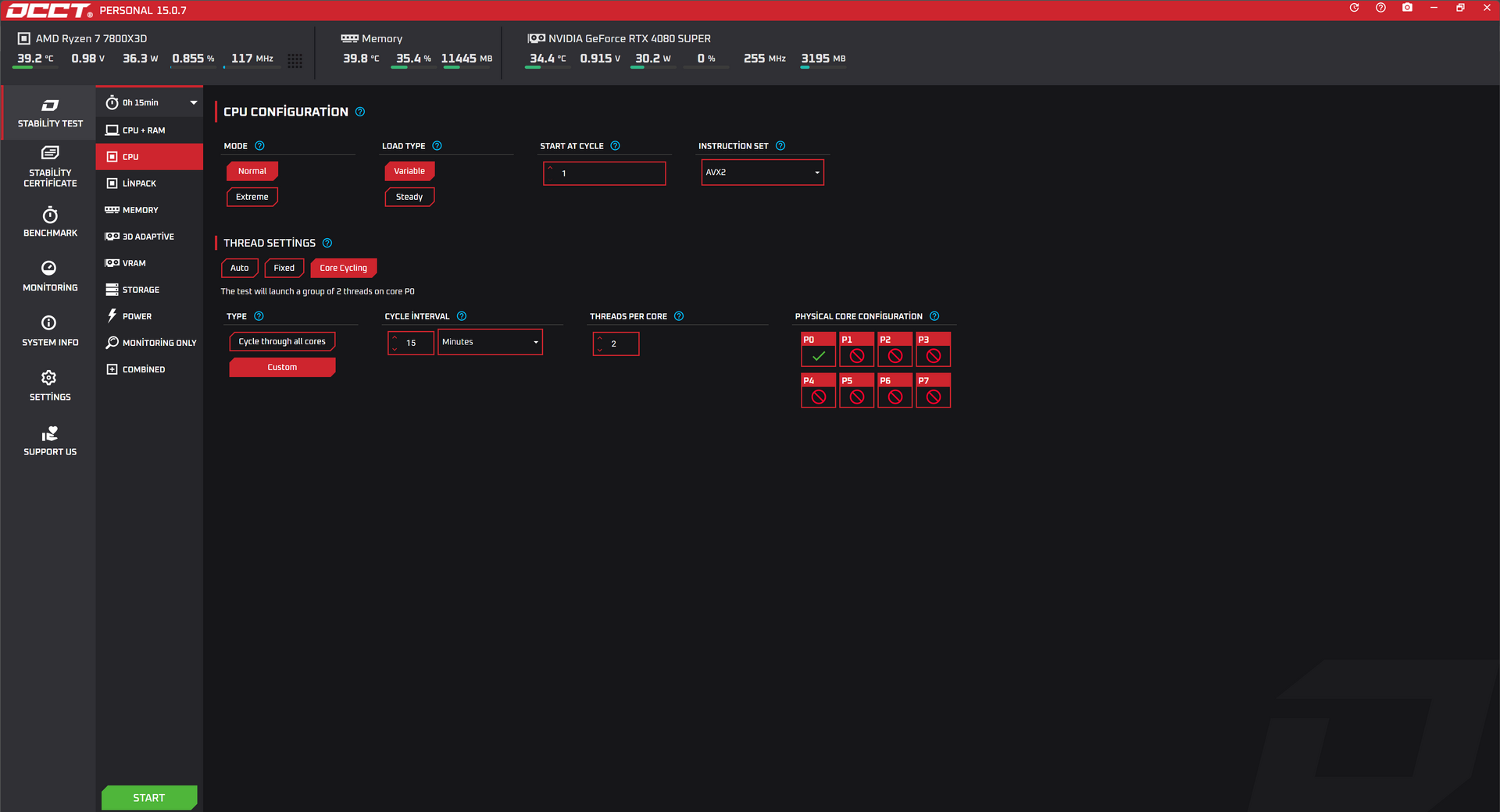The width and height of the screenshot is (1500, 812).
Task: Enable physical core P1
Action: (x=856, y=349)
